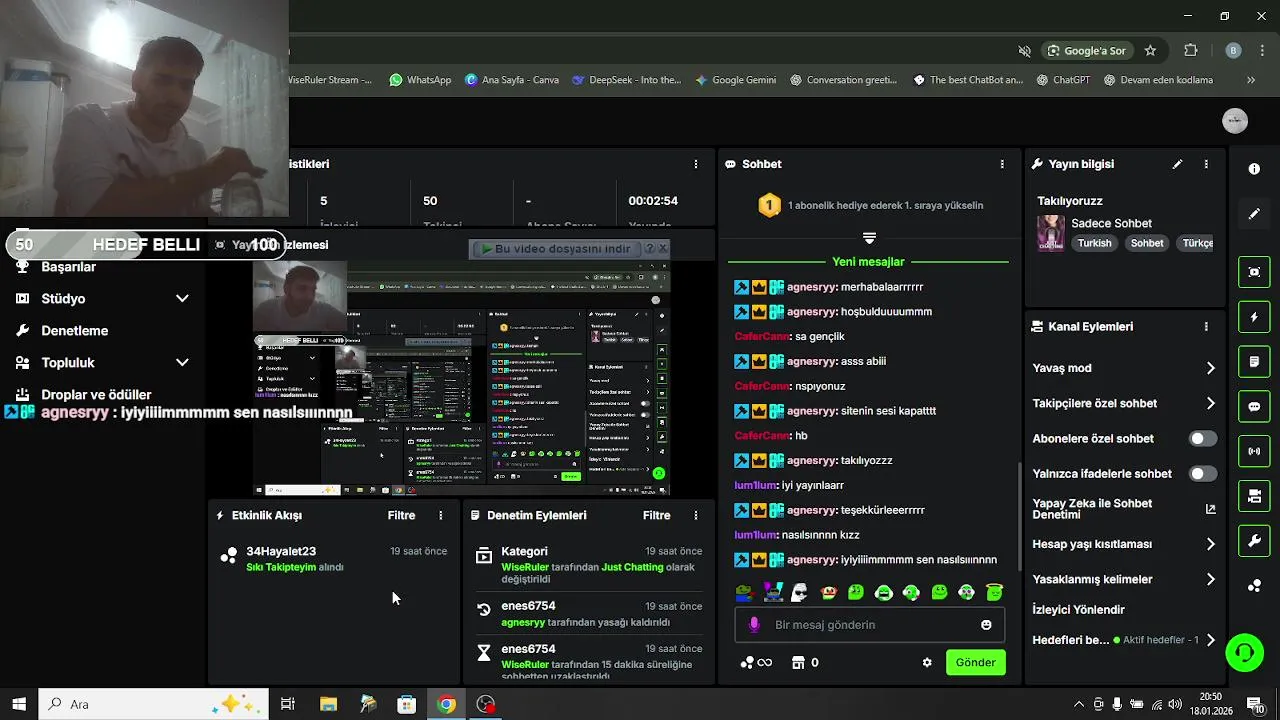Open Kanal Eylemleri three-dot menu
The image size is (1280, 720).
pos(1206,327)
